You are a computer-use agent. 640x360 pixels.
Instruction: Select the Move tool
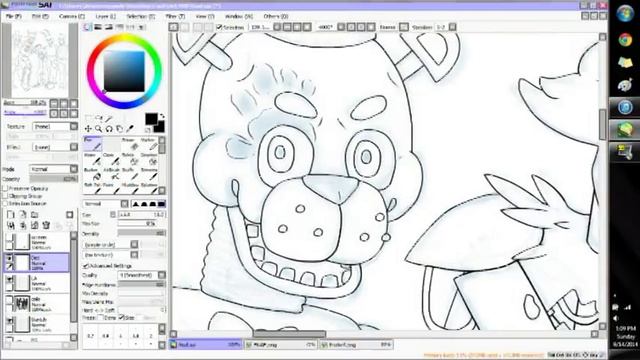coord(88,129)
